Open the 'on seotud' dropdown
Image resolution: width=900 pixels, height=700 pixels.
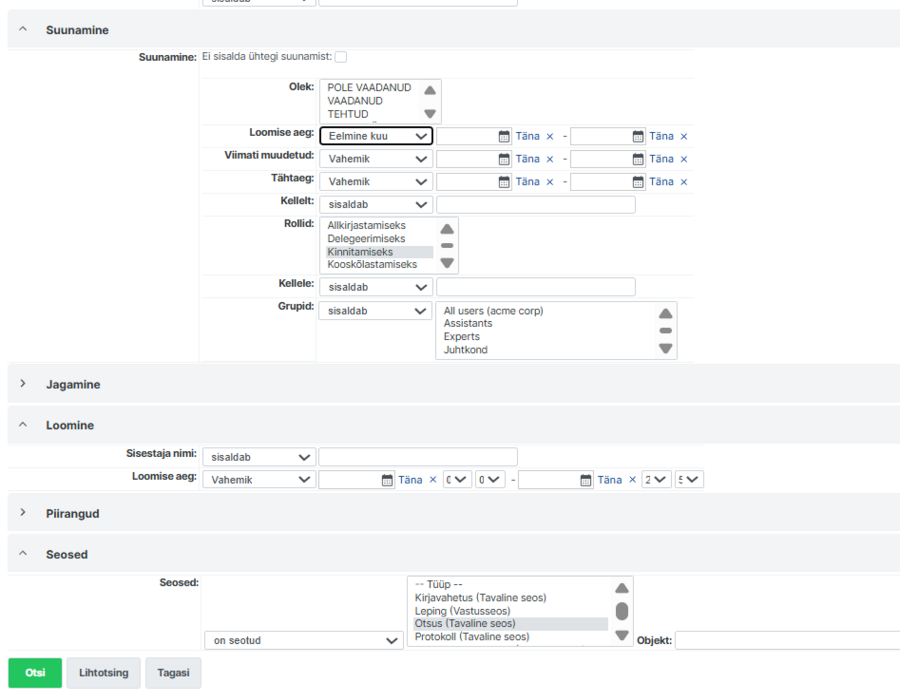coord(304,640)
